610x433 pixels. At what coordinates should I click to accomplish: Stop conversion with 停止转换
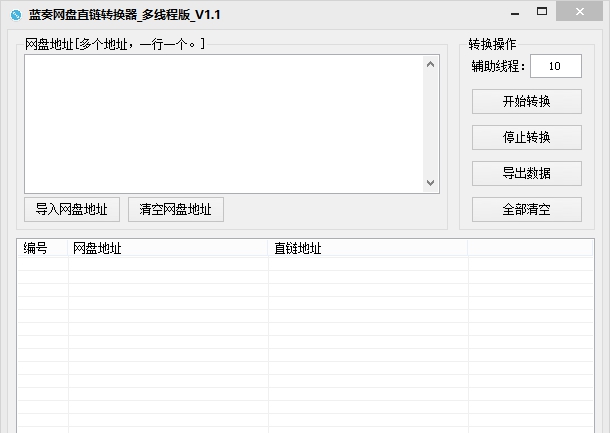[527, 137]
